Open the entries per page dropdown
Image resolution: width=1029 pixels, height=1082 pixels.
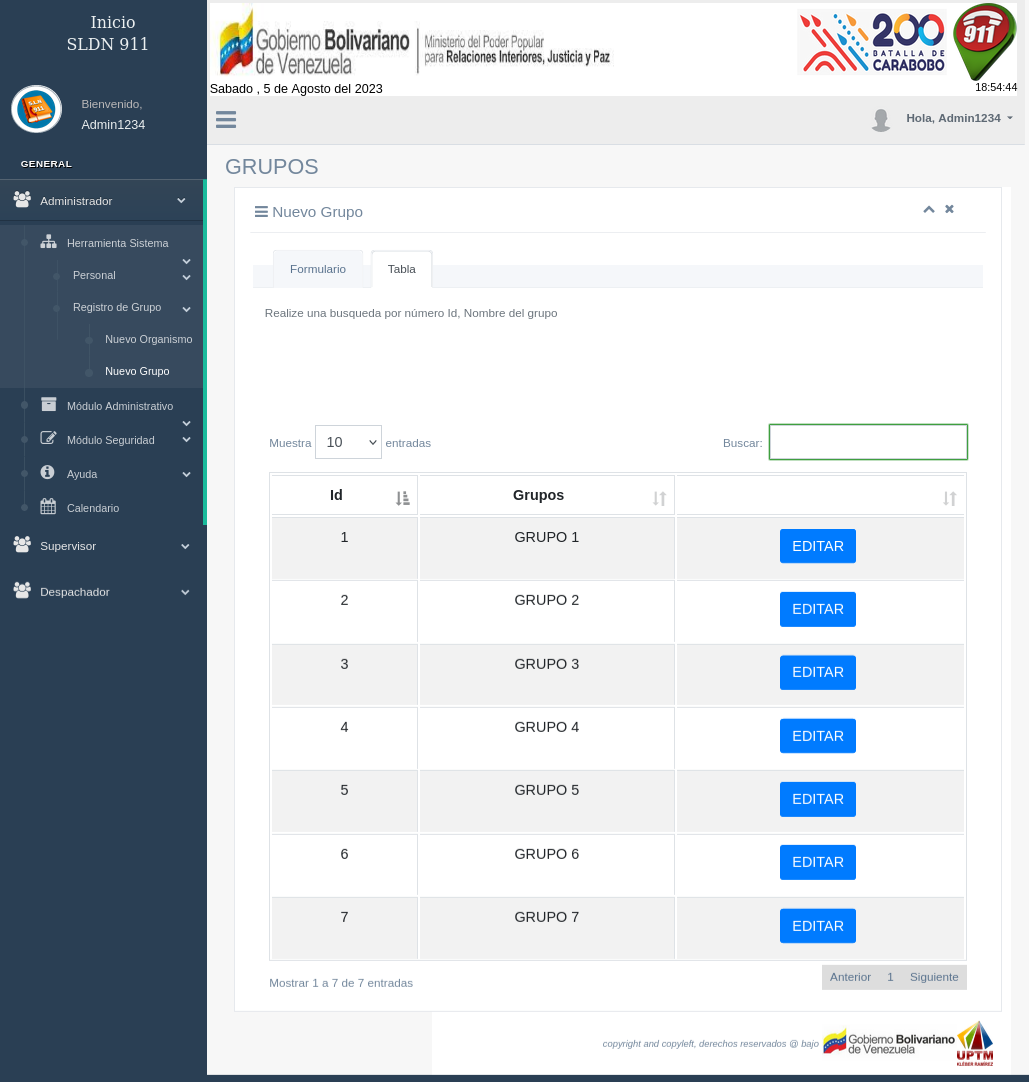point(348,442)
